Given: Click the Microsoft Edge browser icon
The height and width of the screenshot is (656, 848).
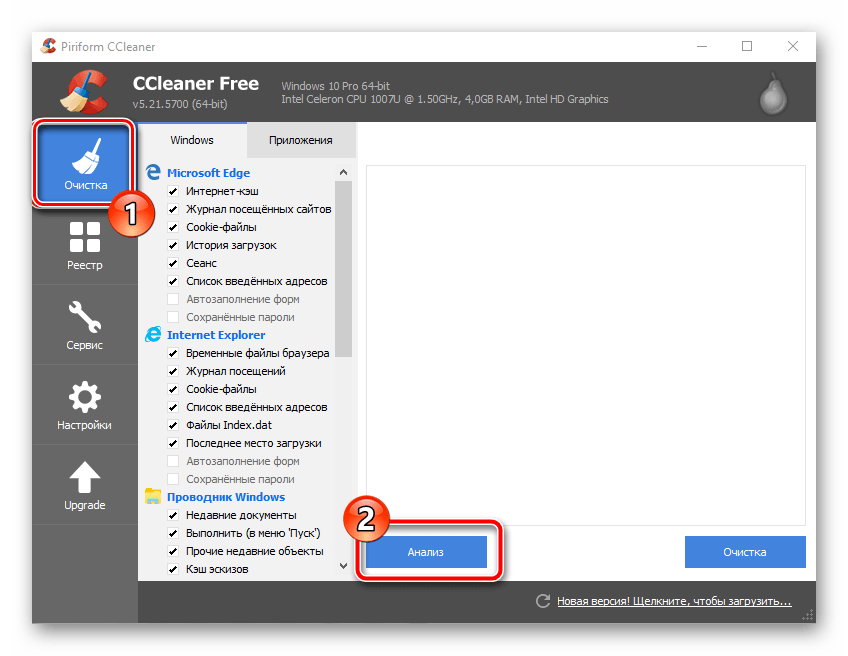Looking at the screenshot, I should (153, 173).
